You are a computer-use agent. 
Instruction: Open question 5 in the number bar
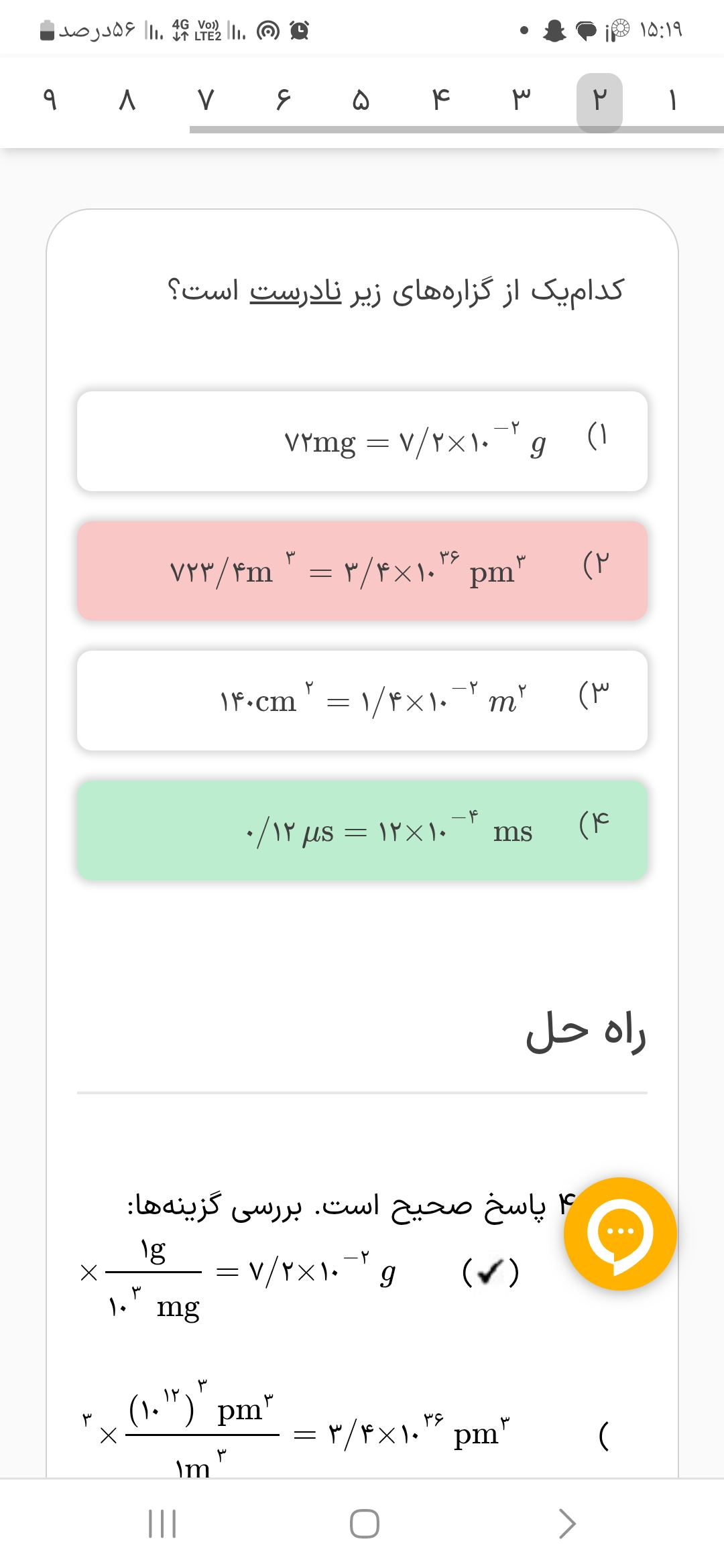point(361,101)
